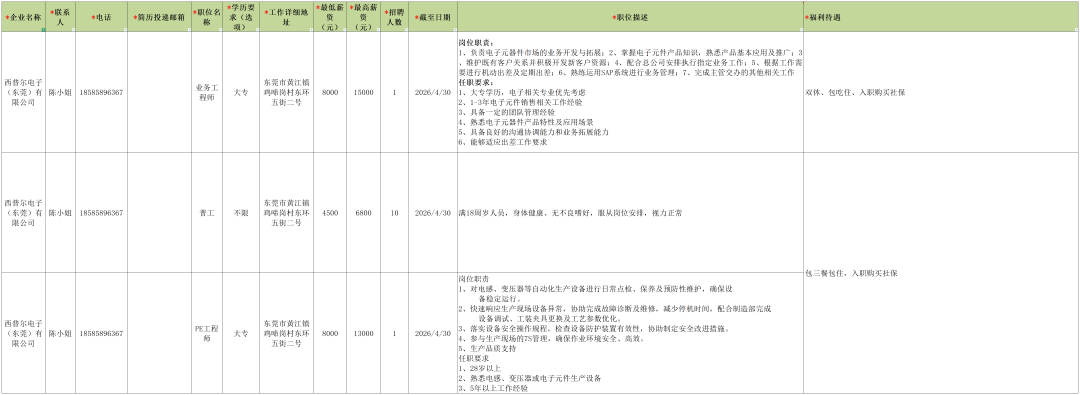Select the 招聘人数 header cell
The width and height of the screenshot is (1080, 395).
pos(395,17)
